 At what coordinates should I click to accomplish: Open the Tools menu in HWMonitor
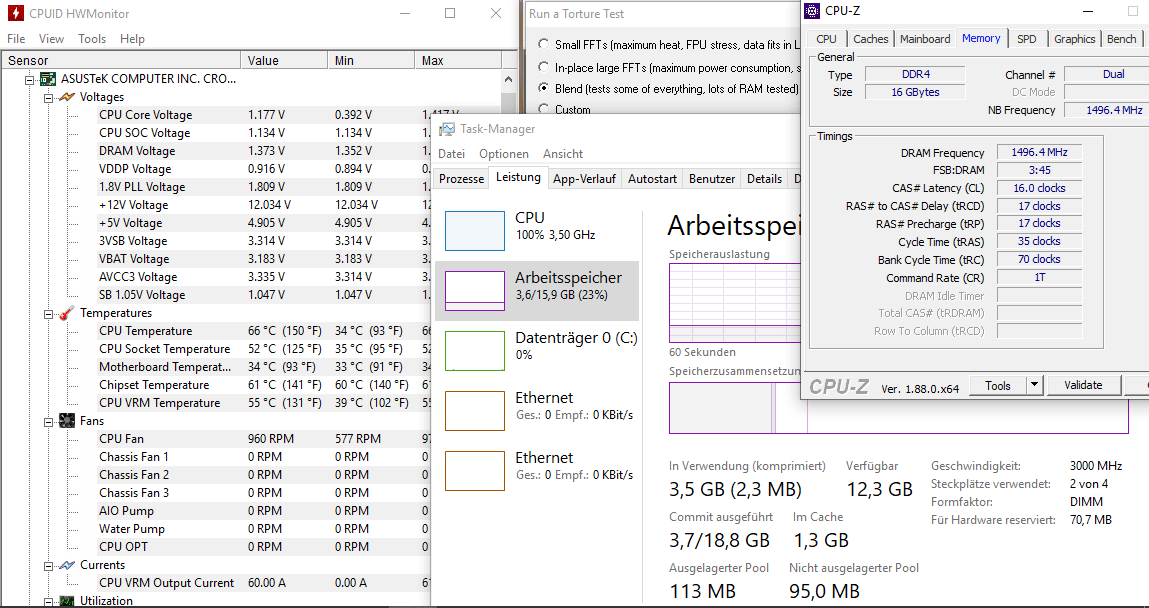pos(92,39)
